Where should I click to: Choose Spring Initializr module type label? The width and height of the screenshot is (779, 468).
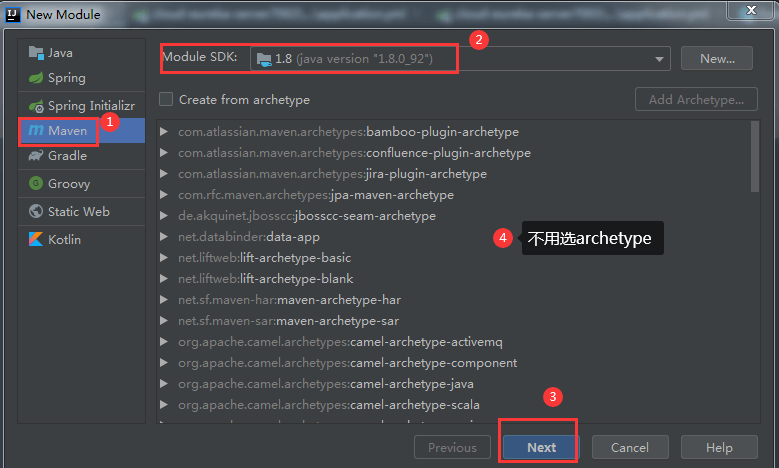91,106
